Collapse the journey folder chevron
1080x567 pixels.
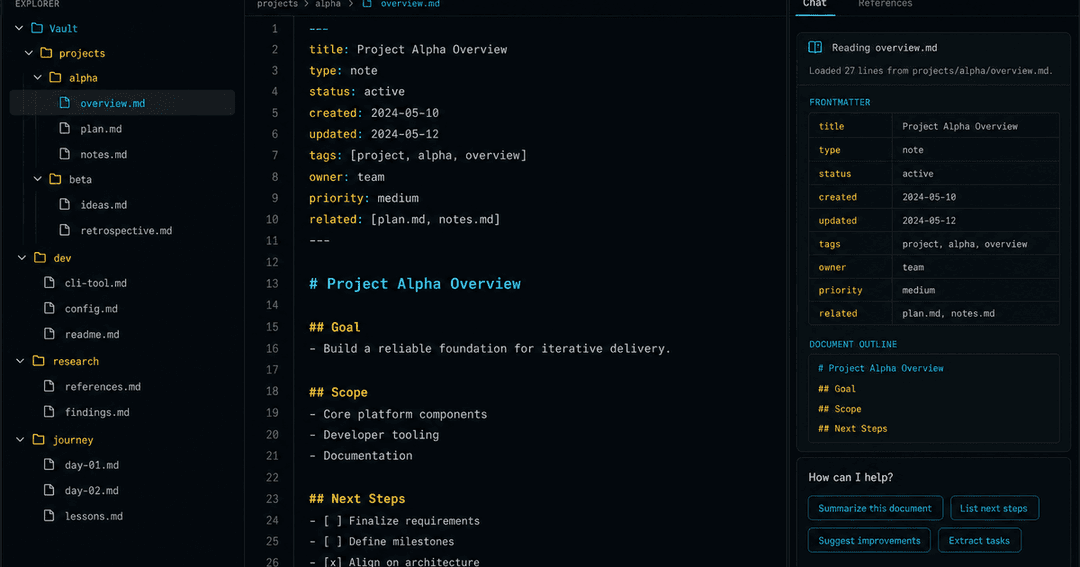point(21,440)
